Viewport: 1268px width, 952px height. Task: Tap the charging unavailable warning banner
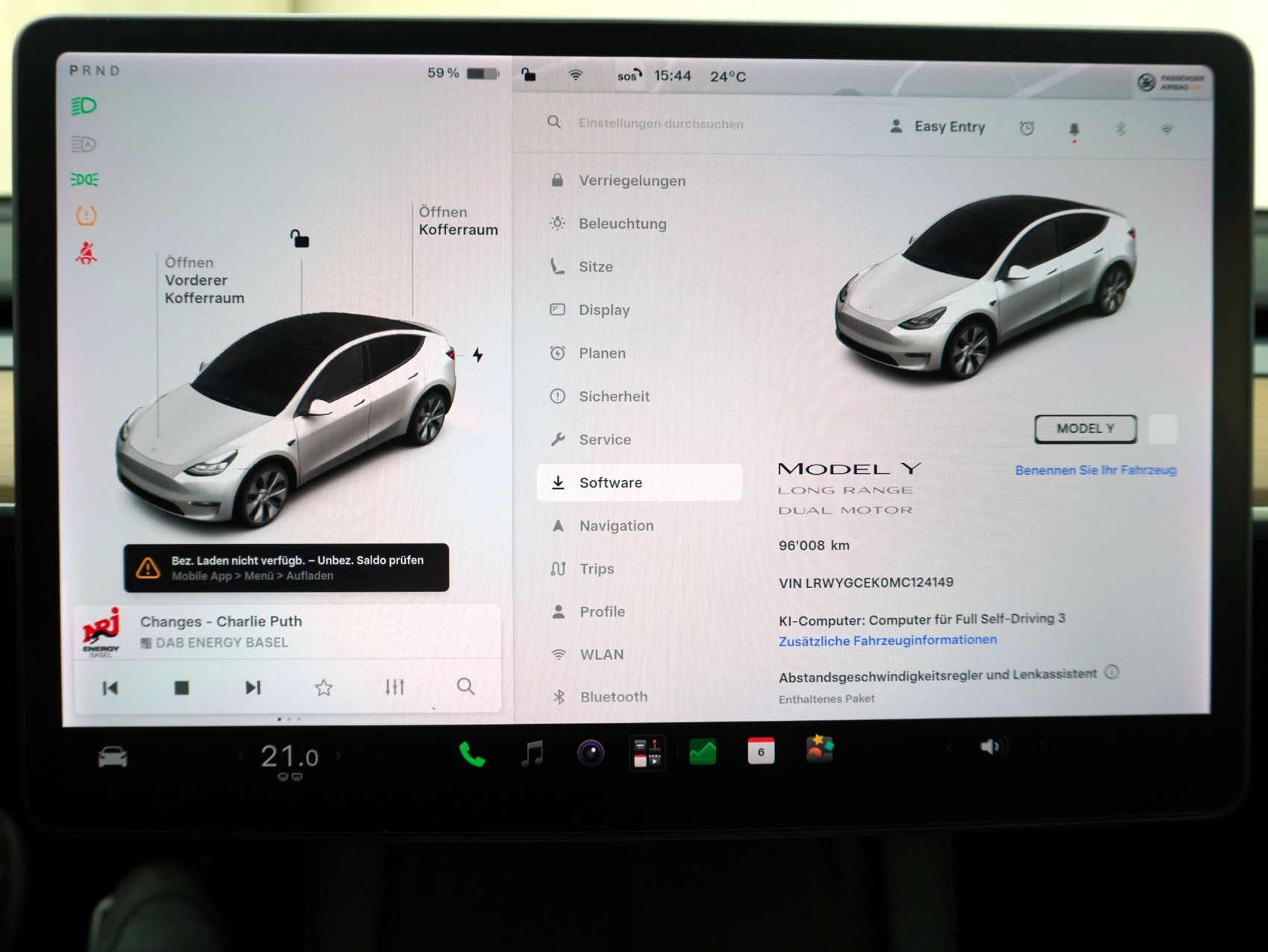(x=286, y=568)
